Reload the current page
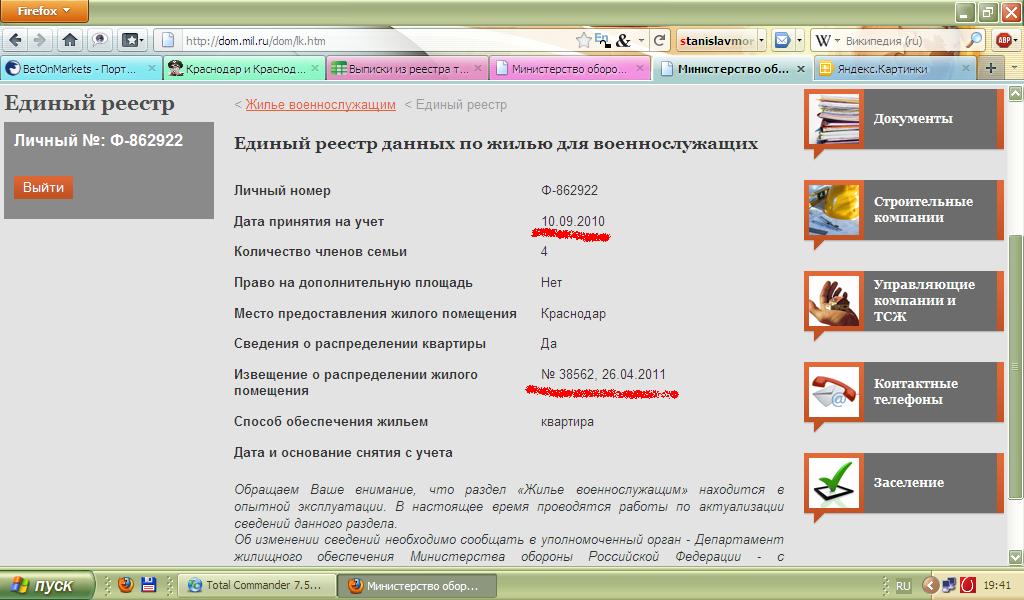Viewport: 1024px width, 600px height. click(659, 40)
